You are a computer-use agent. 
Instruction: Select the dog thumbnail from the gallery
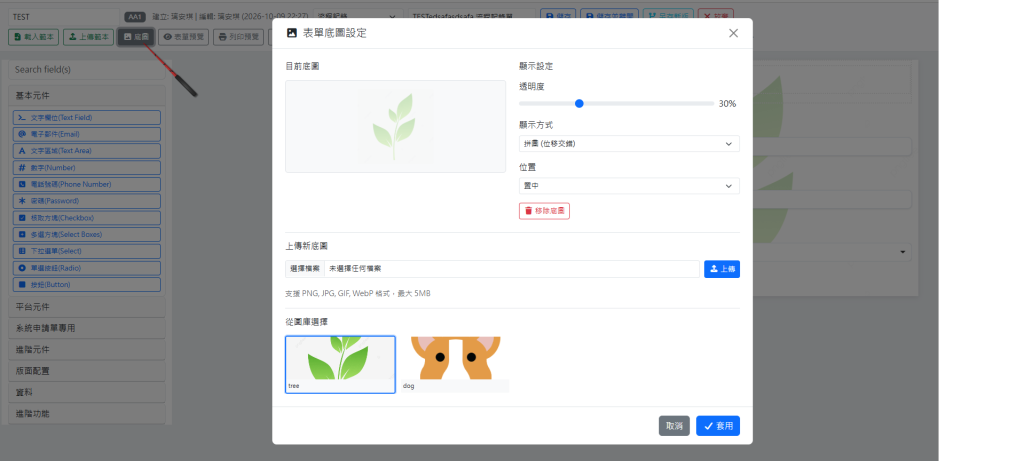455,364
